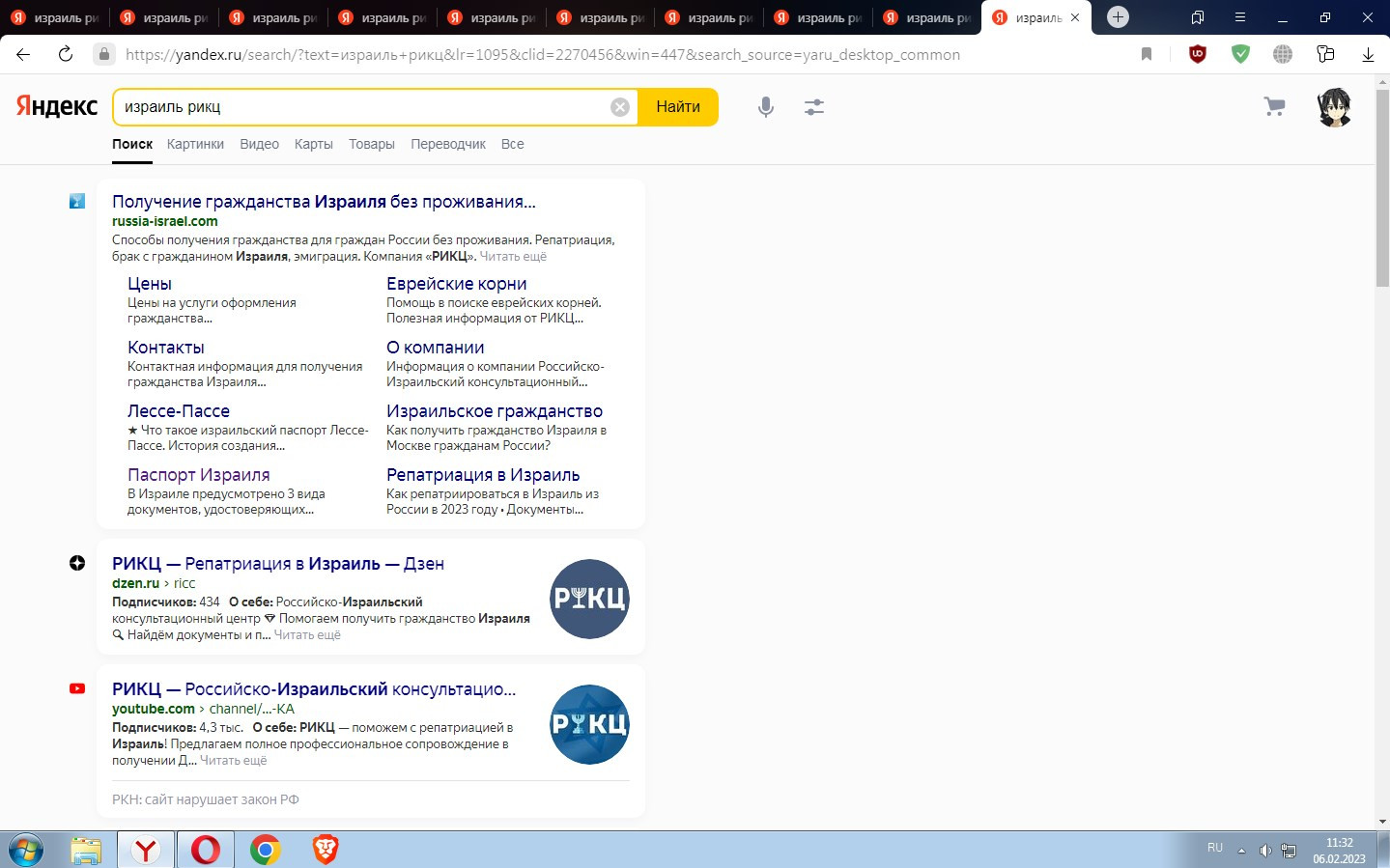Switch to Yandex Browser in the taskbar

click(x=146, y=850)
